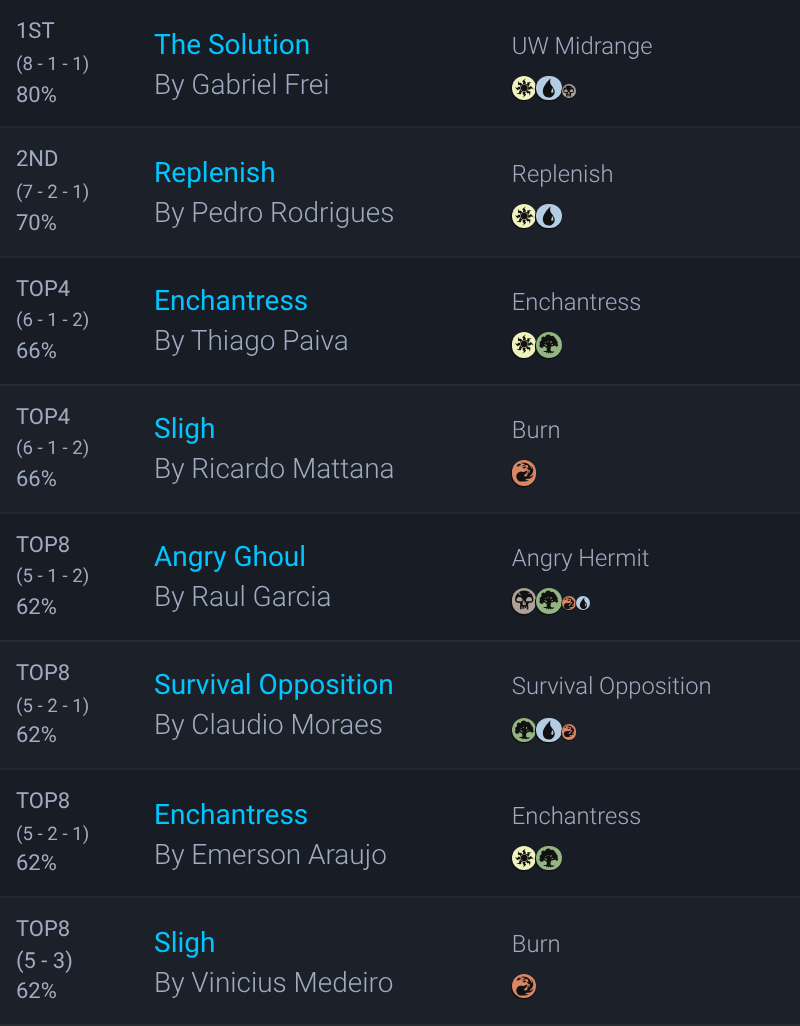This screenshot has width=800, height=1026.
Task: Click the red mana icon on Vinicius Medeiro's Sligh
Action: tap(524, 986)
